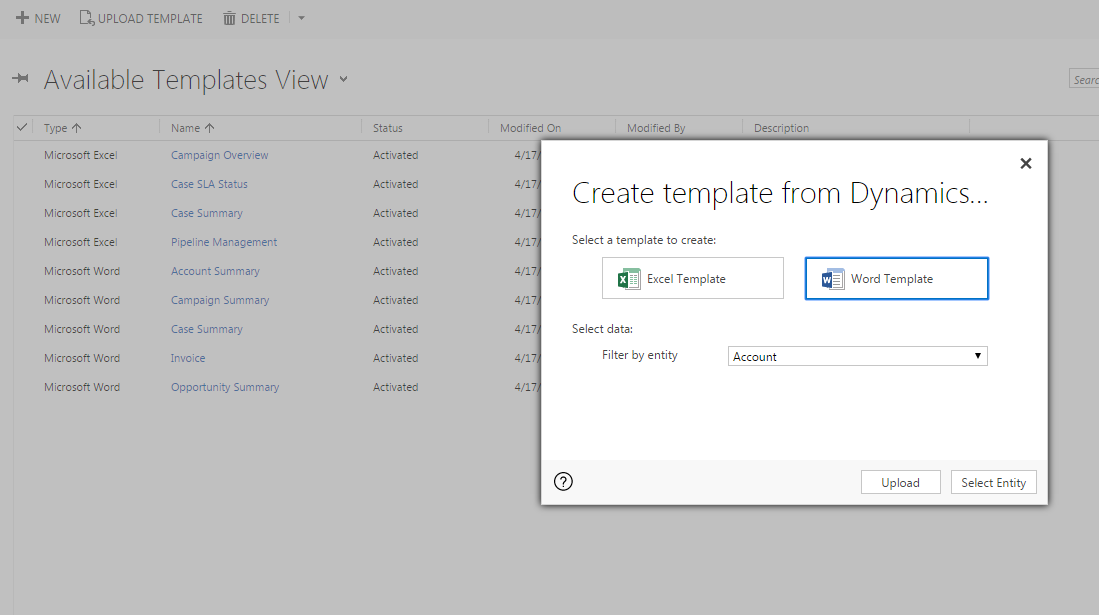Choose the Word Template option
The image size is (1099, 615).
(x=896, y=278)
